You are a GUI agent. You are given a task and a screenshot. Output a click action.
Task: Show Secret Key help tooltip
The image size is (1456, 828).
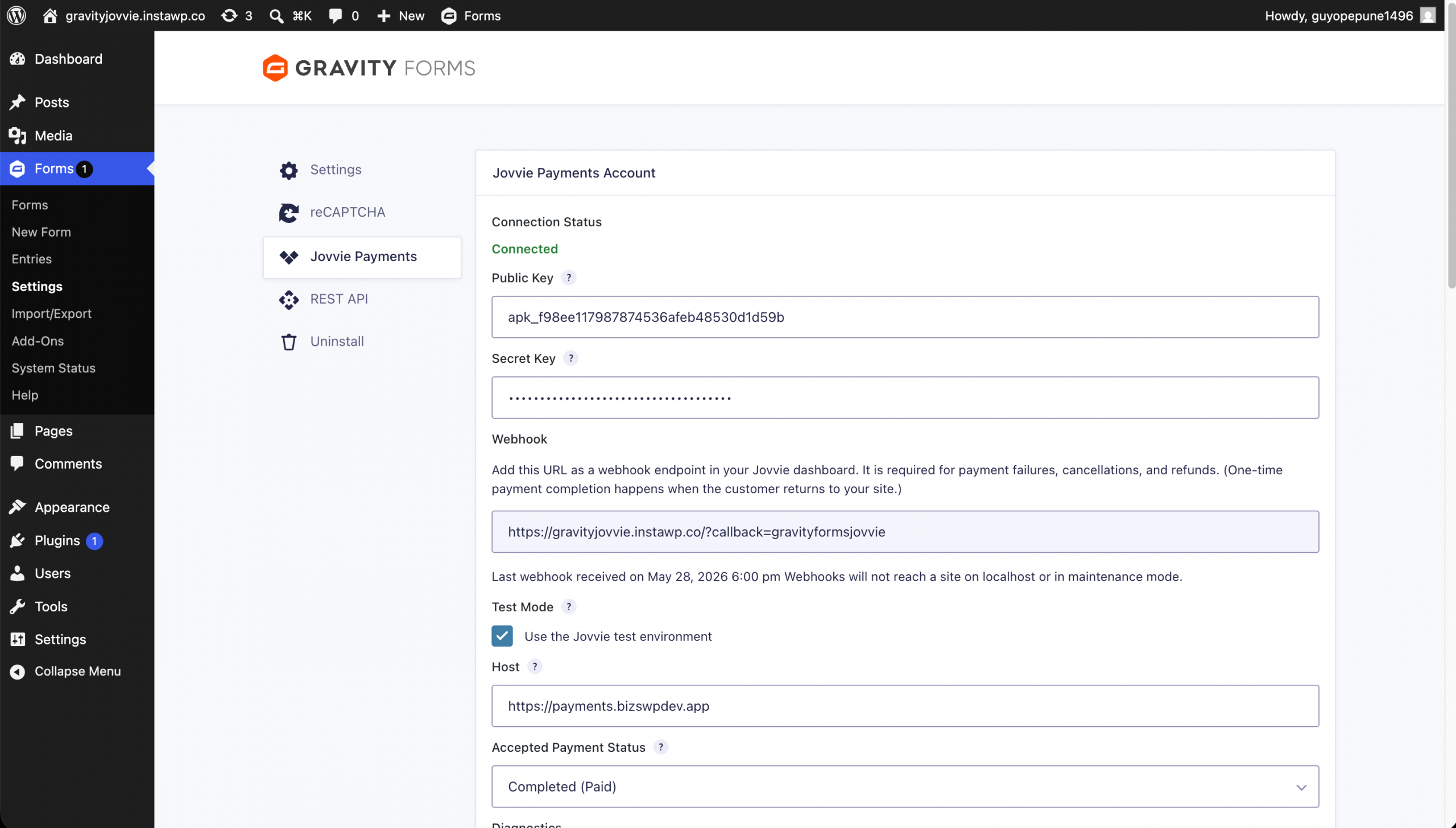click(x=571, y=358)
